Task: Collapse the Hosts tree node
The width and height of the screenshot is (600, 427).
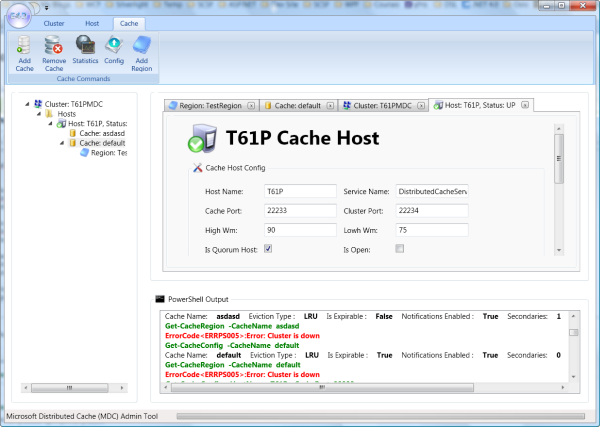Action: click(x=39, y=114)
